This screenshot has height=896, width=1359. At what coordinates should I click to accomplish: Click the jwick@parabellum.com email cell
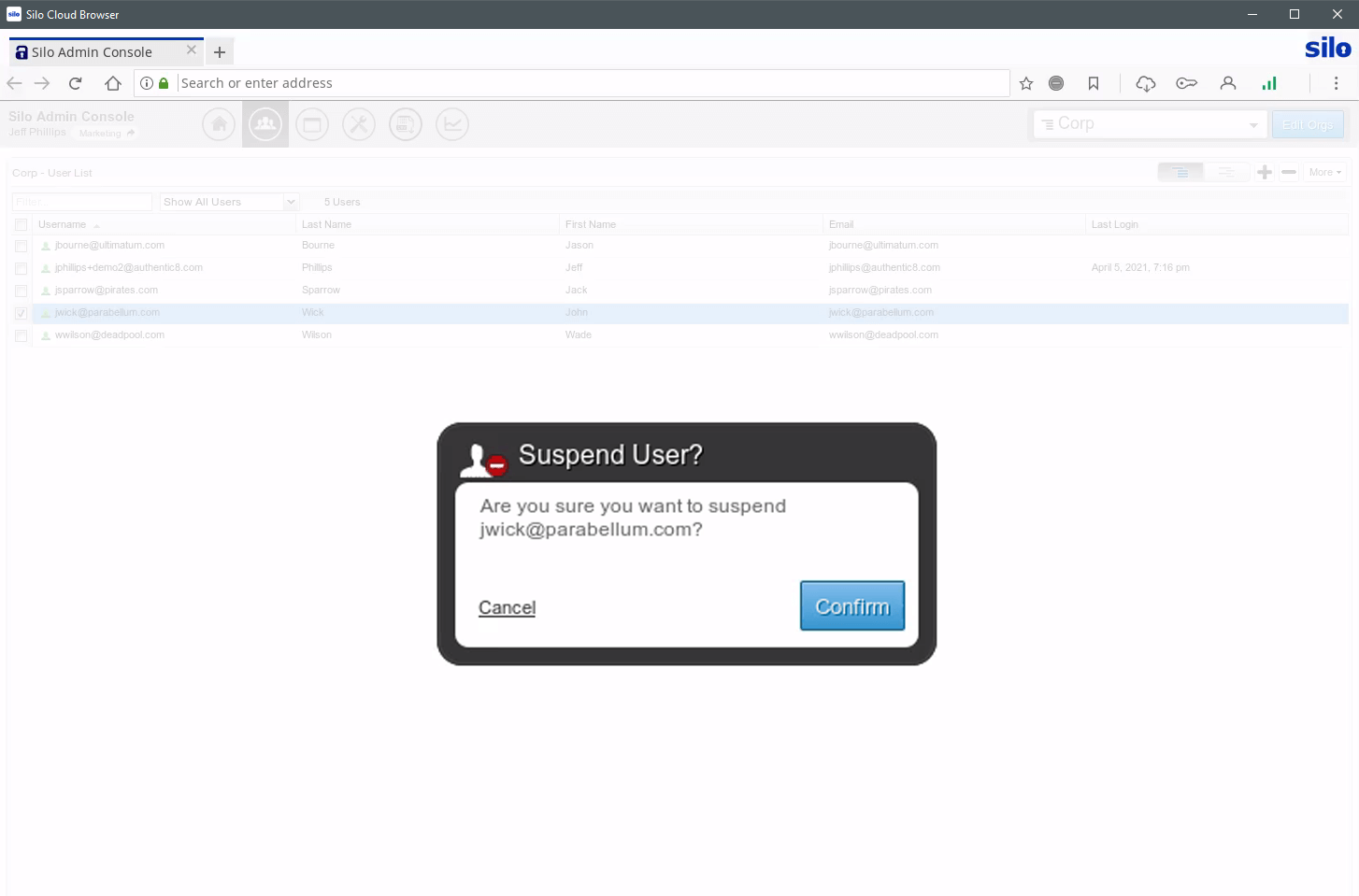pos(881,312)
